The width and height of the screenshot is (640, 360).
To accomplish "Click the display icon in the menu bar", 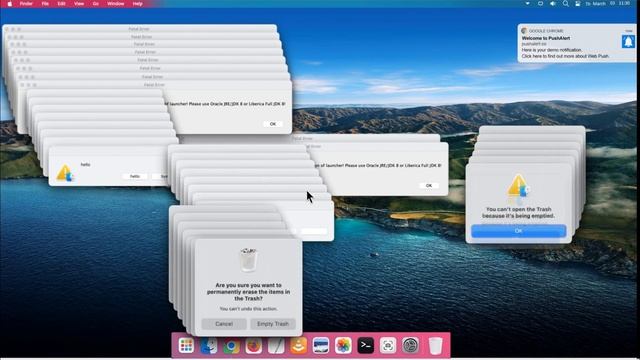I will [x=540, y=4].
